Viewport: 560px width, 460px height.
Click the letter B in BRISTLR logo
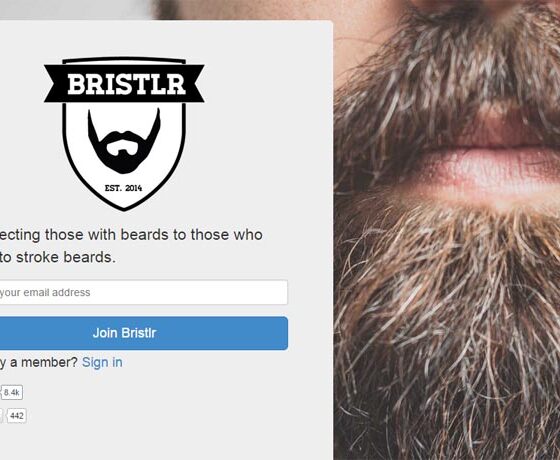pos(76,84)
